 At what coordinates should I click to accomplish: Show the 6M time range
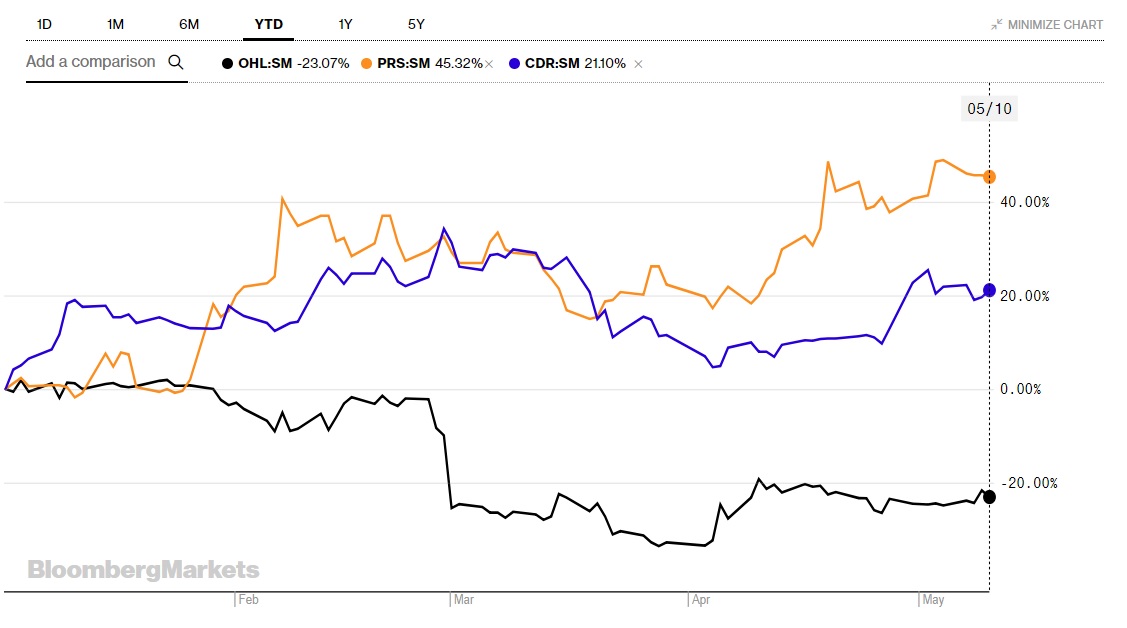click(189, 24)
